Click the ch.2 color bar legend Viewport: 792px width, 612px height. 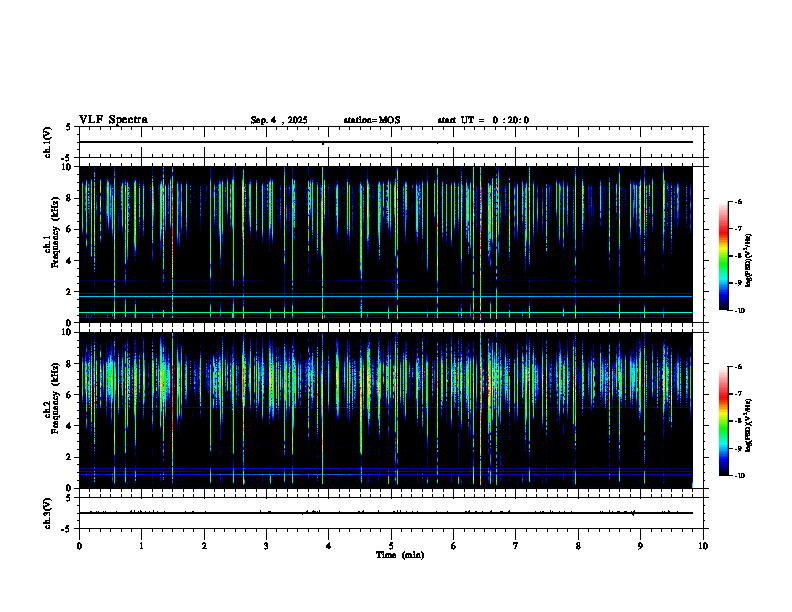coord(723,421)
